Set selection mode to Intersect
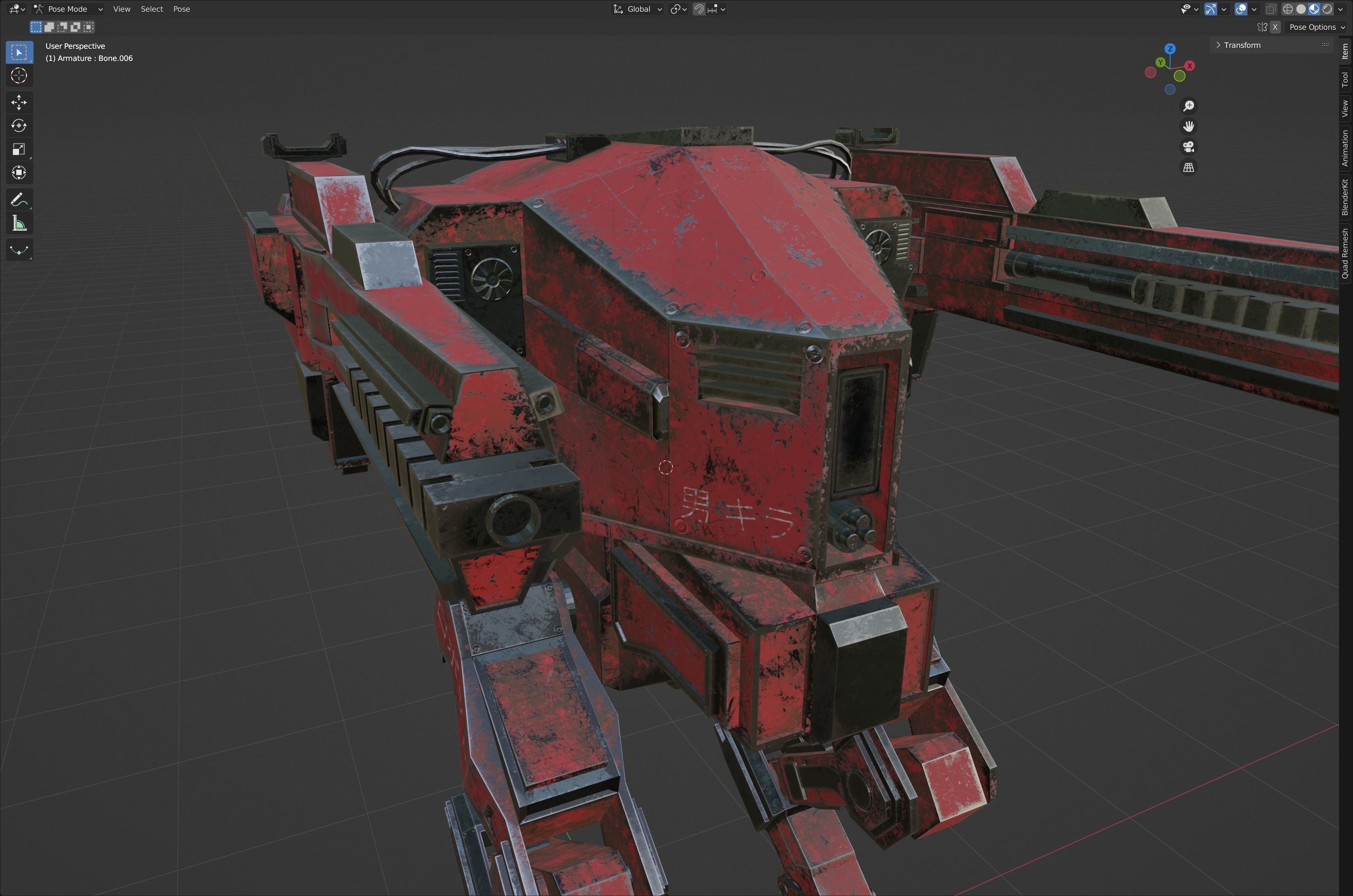The height and width of the screenshot is (896, 1353). (89, 27)
